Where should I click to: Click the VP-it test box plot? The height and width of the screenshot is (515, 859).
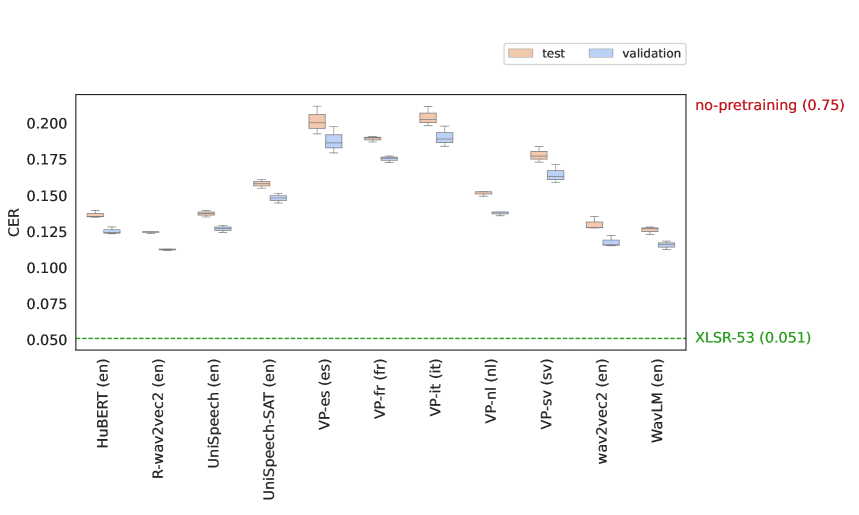[x=428, y=118]
